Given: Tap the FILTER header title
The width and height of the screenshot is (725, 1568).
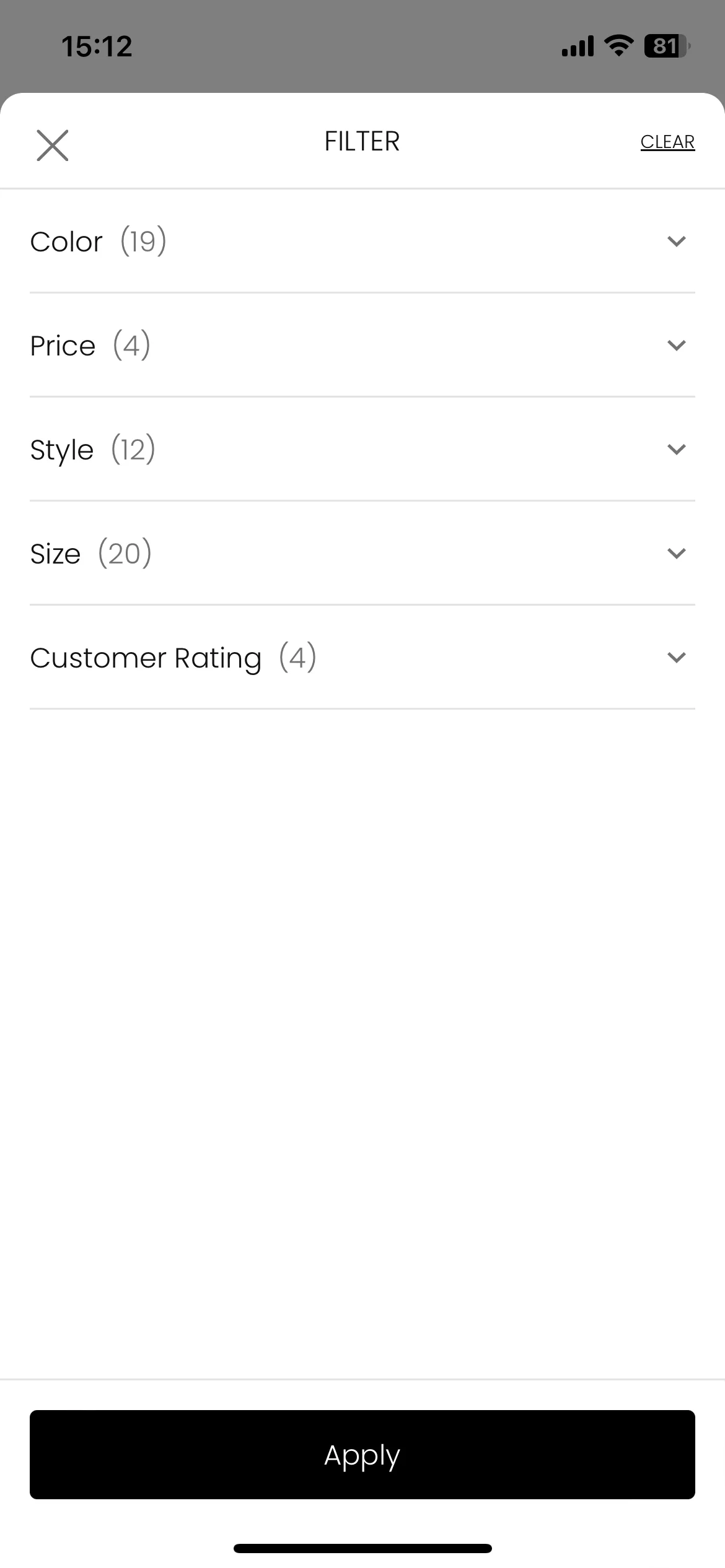Looking at the screenshot, I should click(x=362, y=141).
